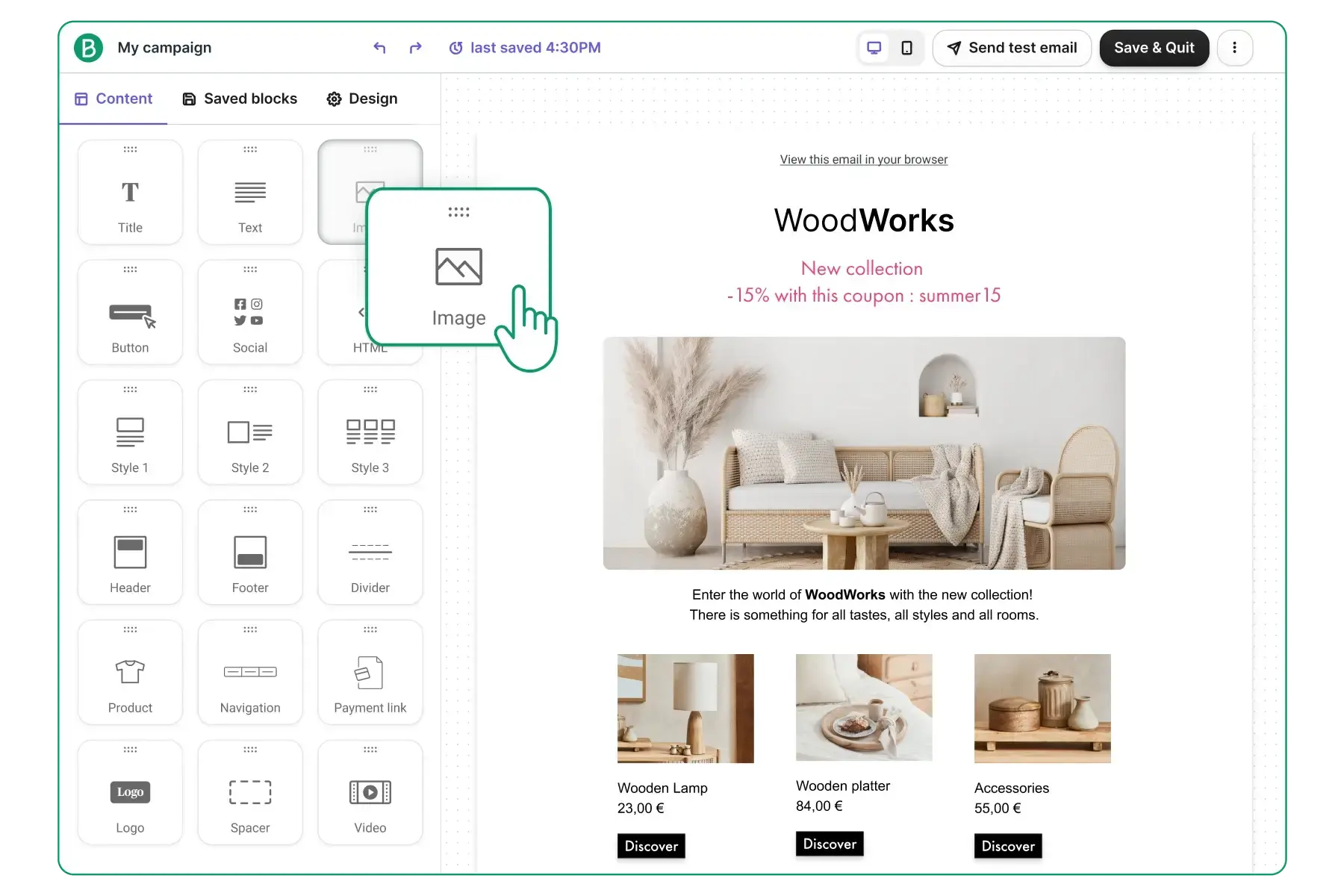Click the Wooden Lamp product thumbnail

(685, 709)
